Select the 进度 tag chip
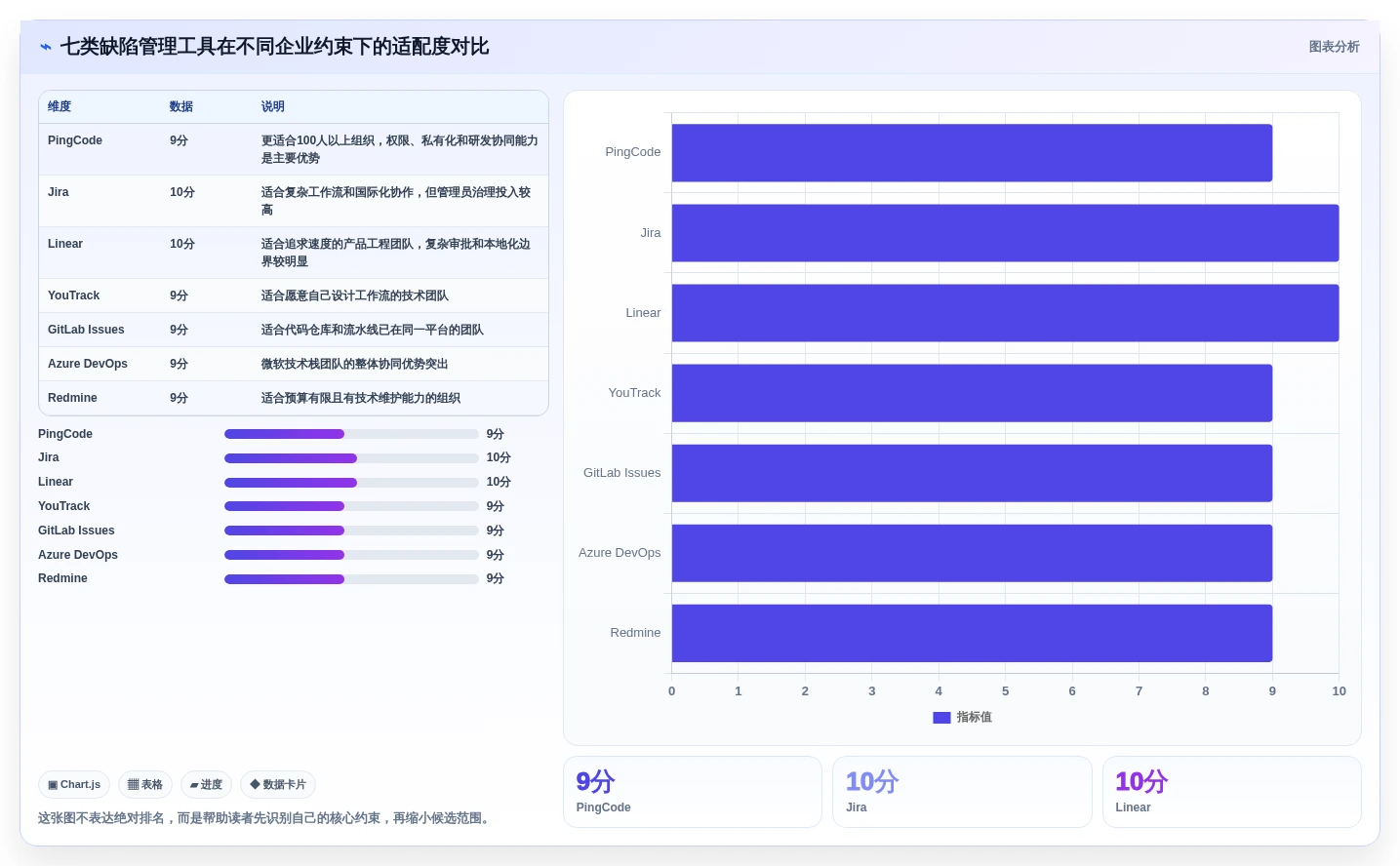 click(x=206, y=784)
